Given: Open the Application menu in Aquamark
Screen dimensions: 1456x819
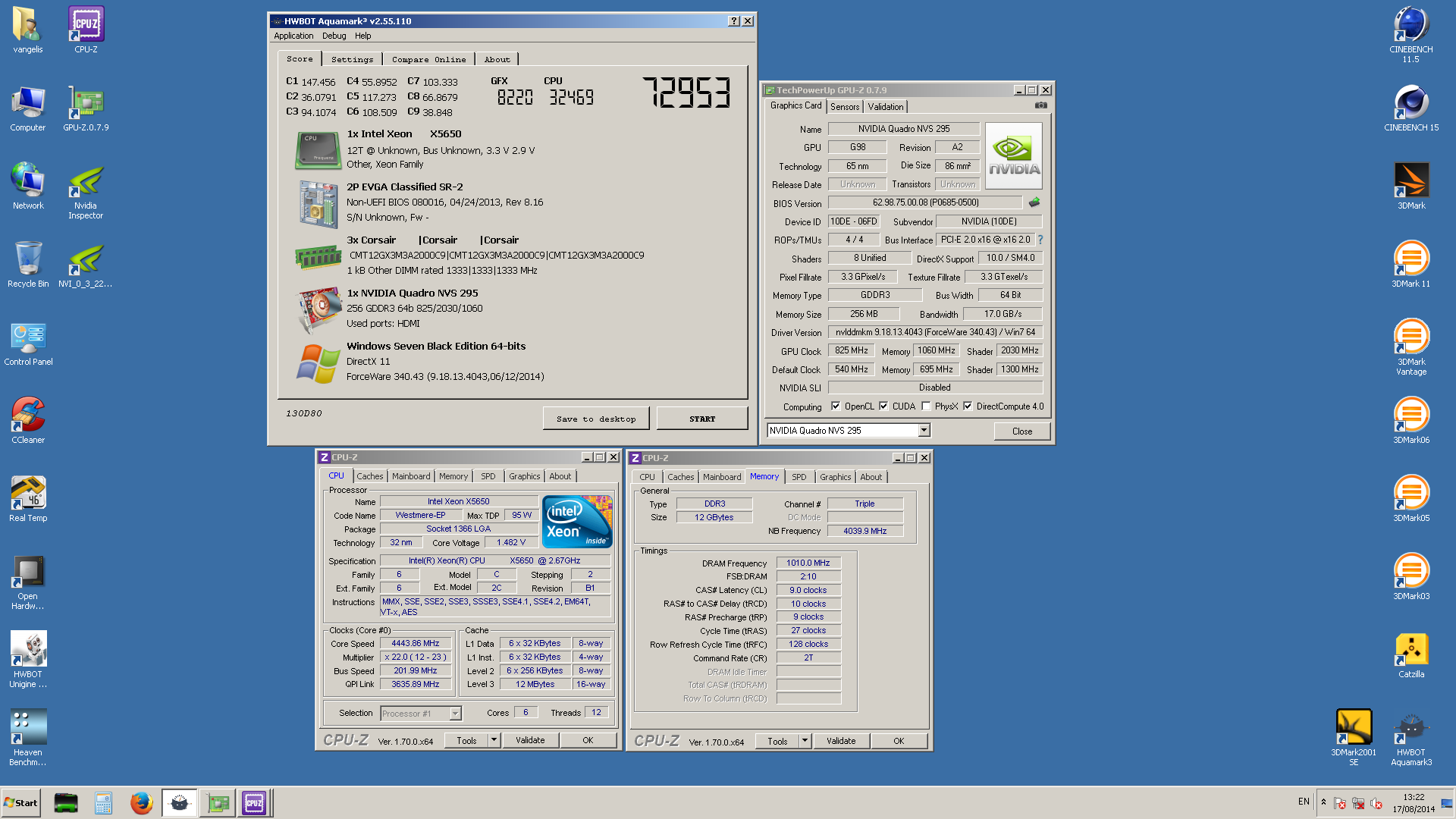Looking at the screenshot, I should [x=293, y=36].
